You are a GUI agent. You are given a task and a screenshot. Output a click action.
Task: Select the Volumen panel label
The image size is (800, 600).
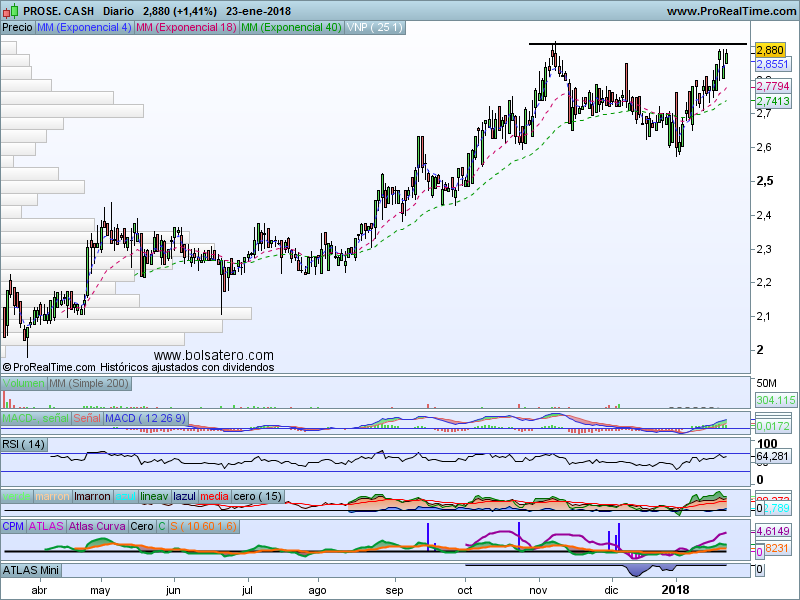[x=24, y=384]
